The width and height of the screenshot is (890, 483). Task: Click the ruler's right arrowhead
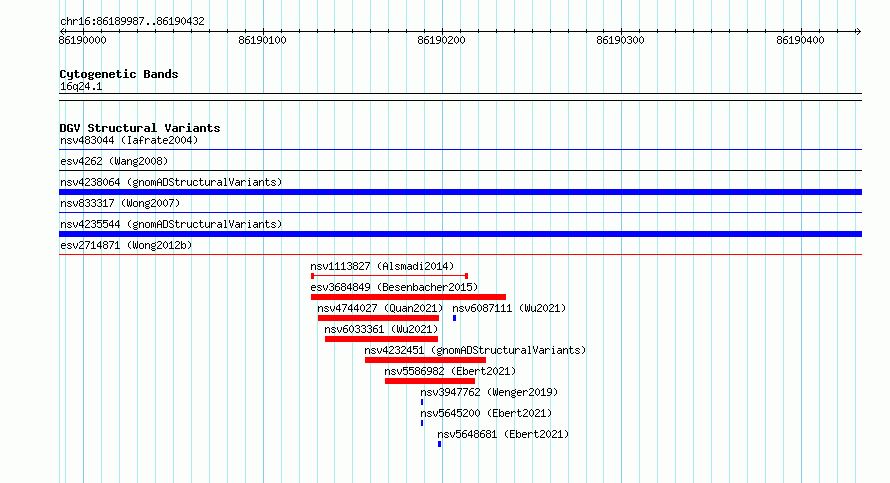(858, 31)
